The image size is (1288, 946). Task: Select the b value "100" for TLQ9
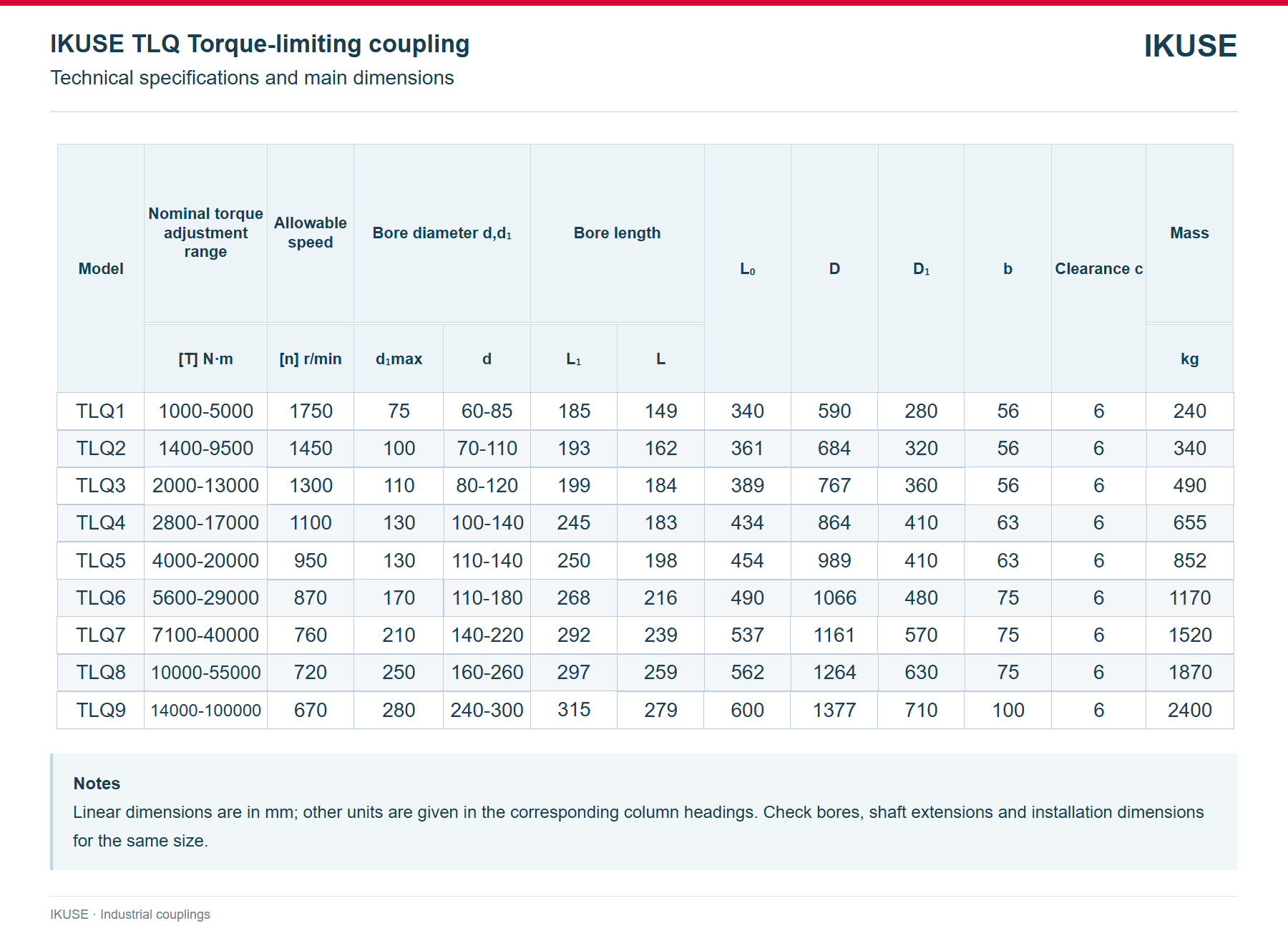(x=1008, y=711)
